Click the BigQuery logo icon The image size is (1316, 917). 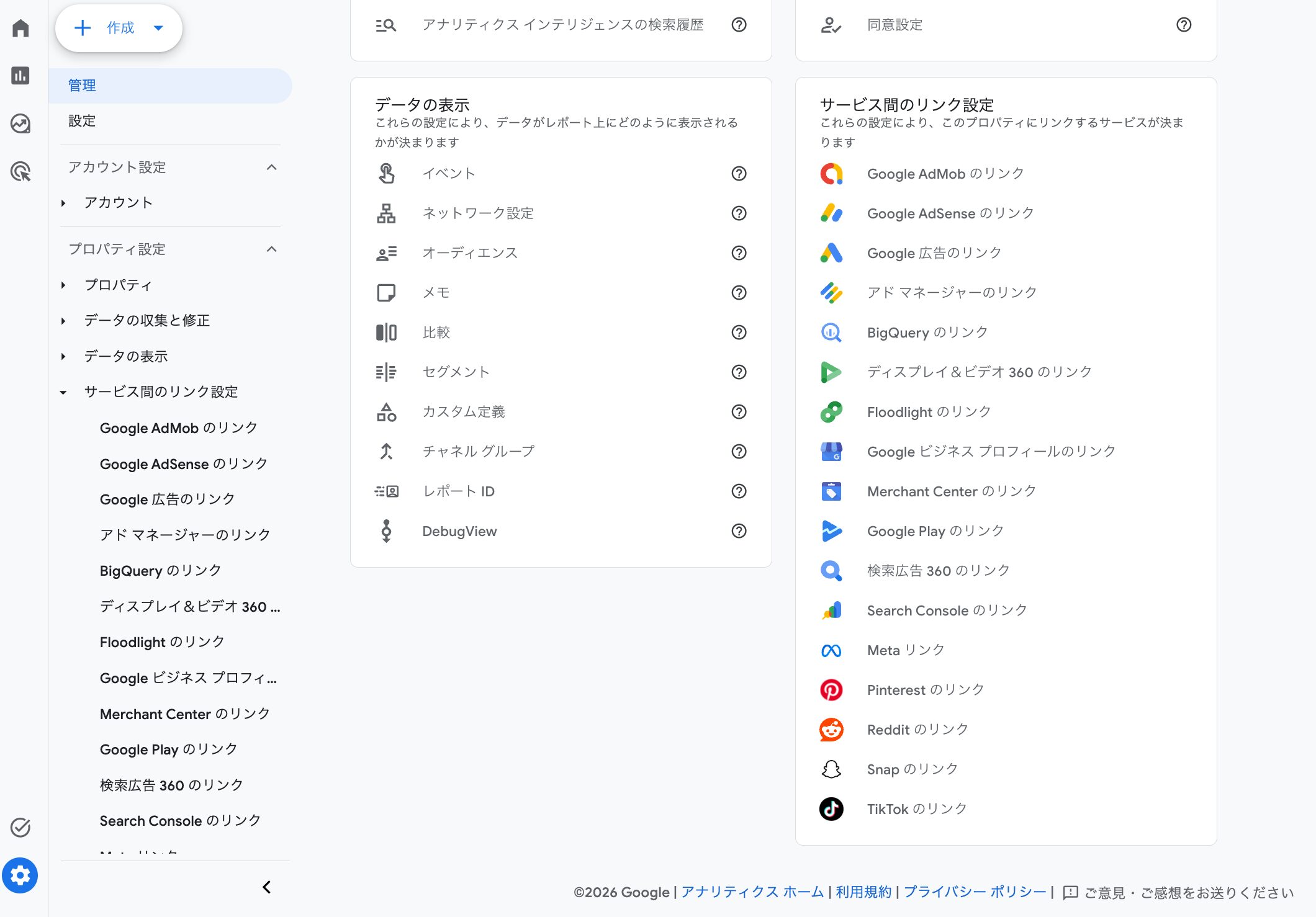tap(831, 333)
